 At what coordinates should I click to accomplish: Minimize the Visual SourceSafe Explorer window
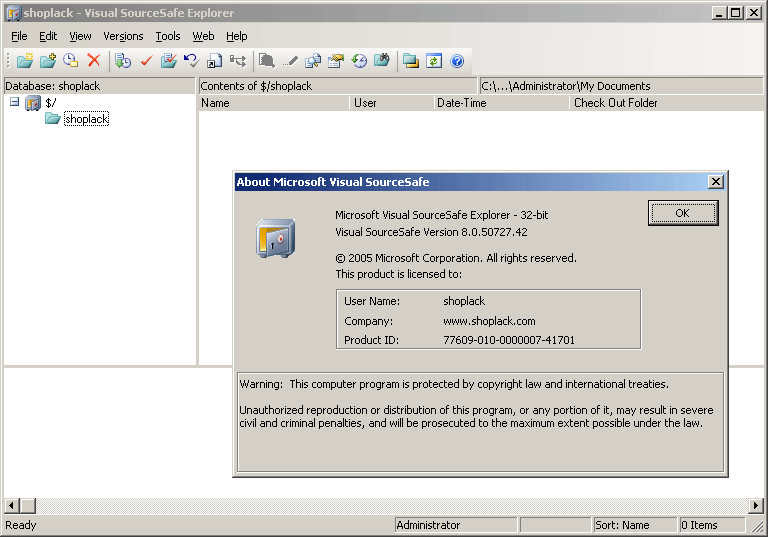(x=719, y=13)
